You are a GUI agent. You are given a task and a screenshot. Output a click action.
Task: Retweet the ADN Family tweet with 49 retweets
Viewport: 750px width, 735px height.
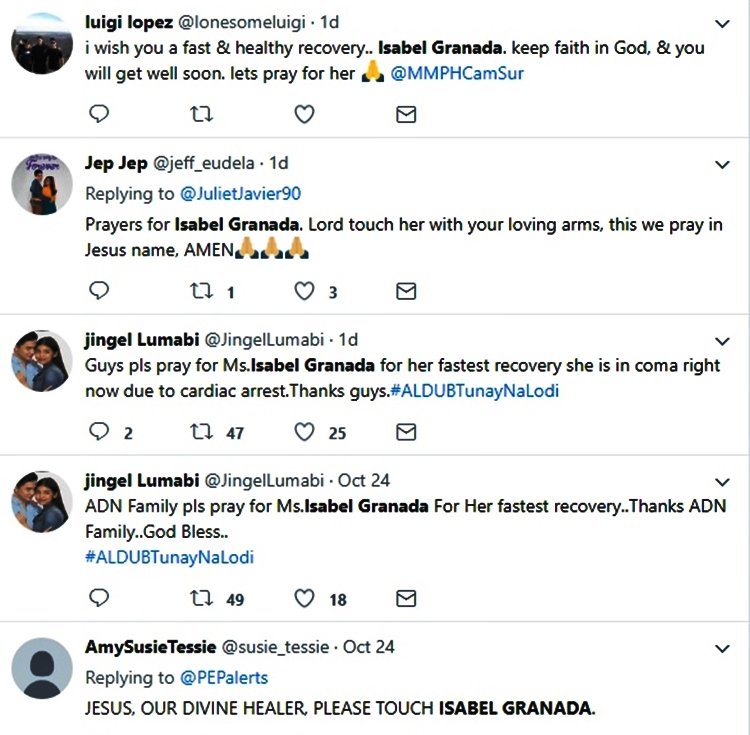[202, 598]
